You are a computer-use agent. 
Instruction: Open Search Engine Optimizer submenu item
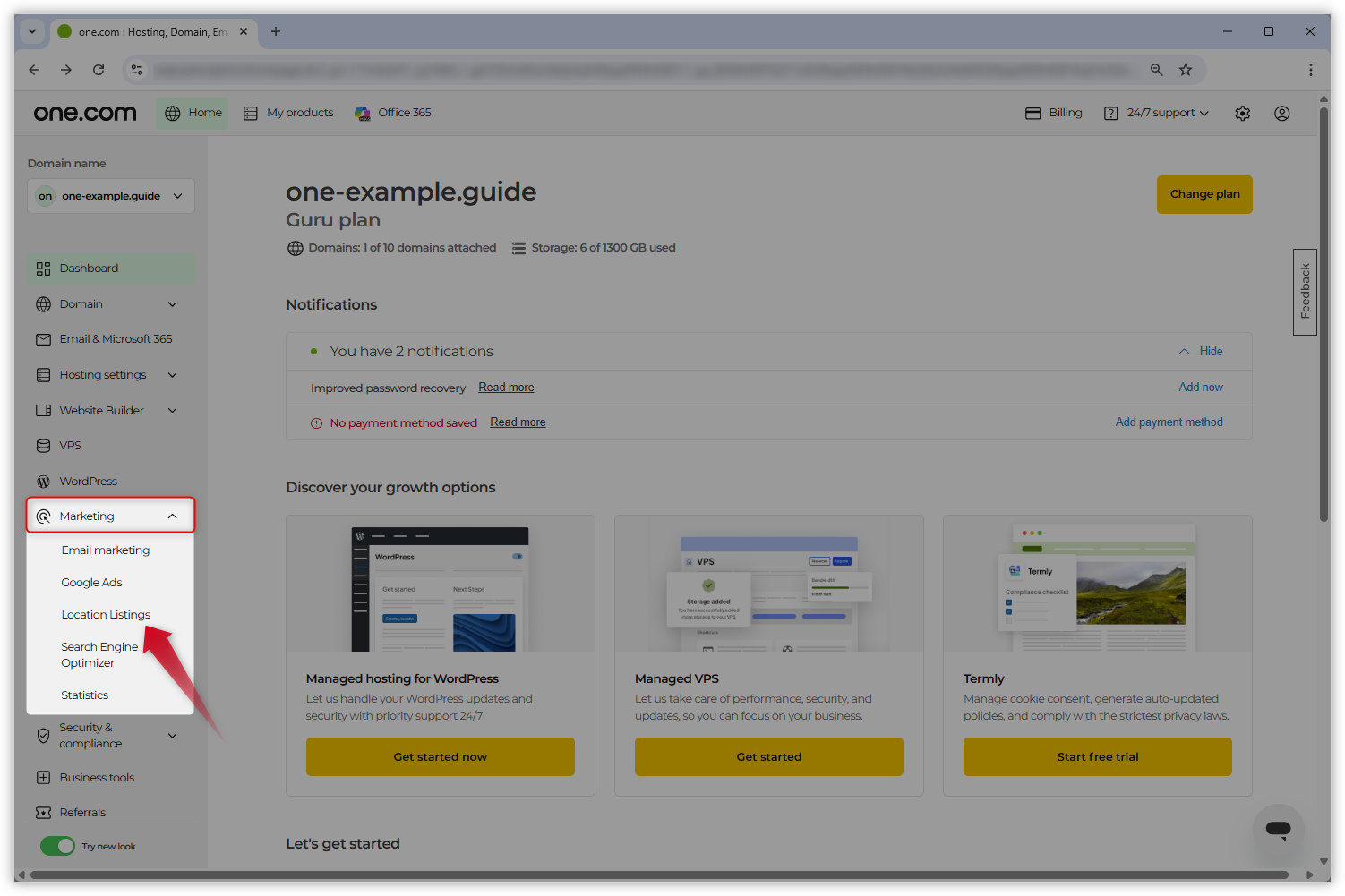[x=99, y=655]
